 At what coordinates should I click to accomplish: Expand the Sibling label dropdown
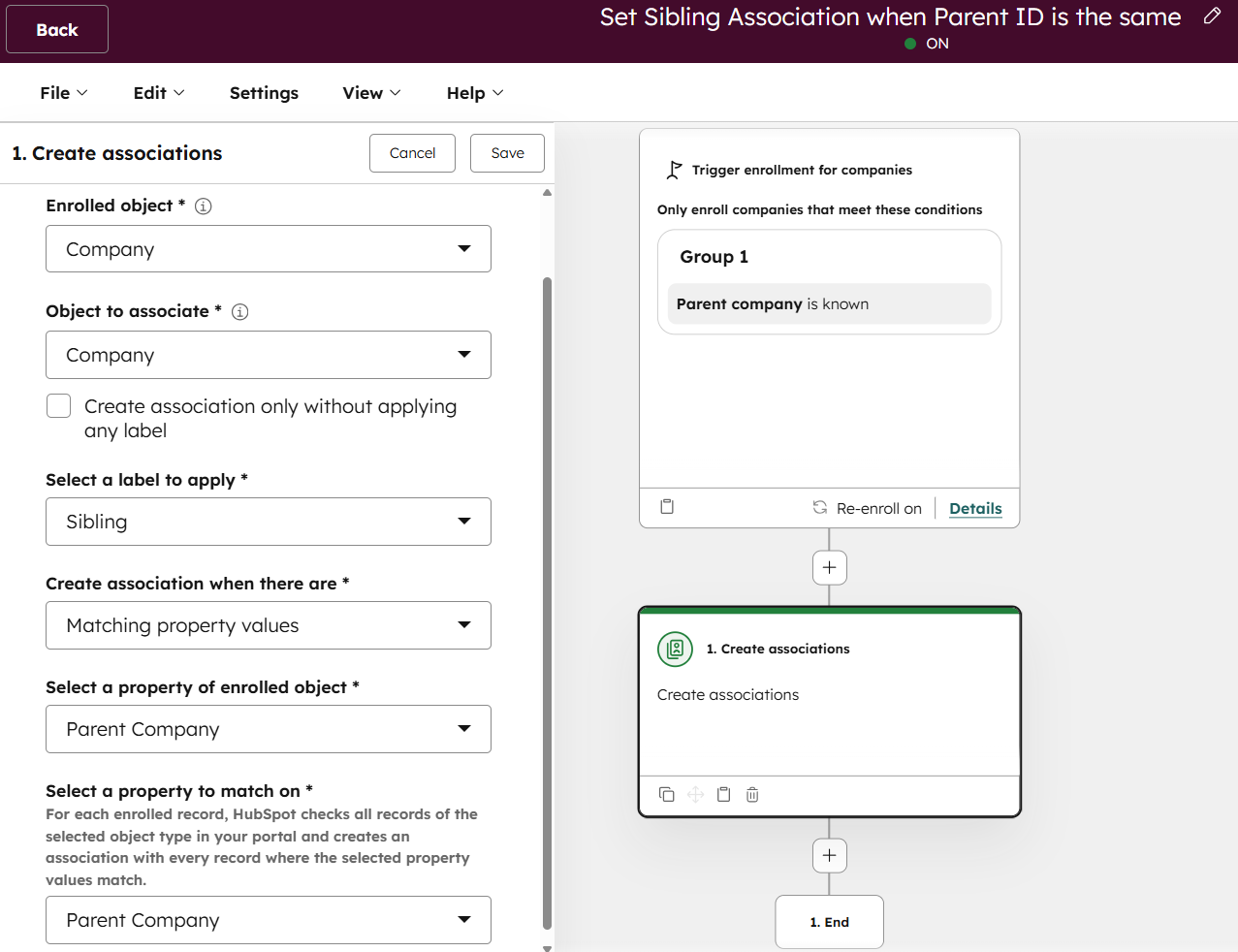tap(268, 522)
